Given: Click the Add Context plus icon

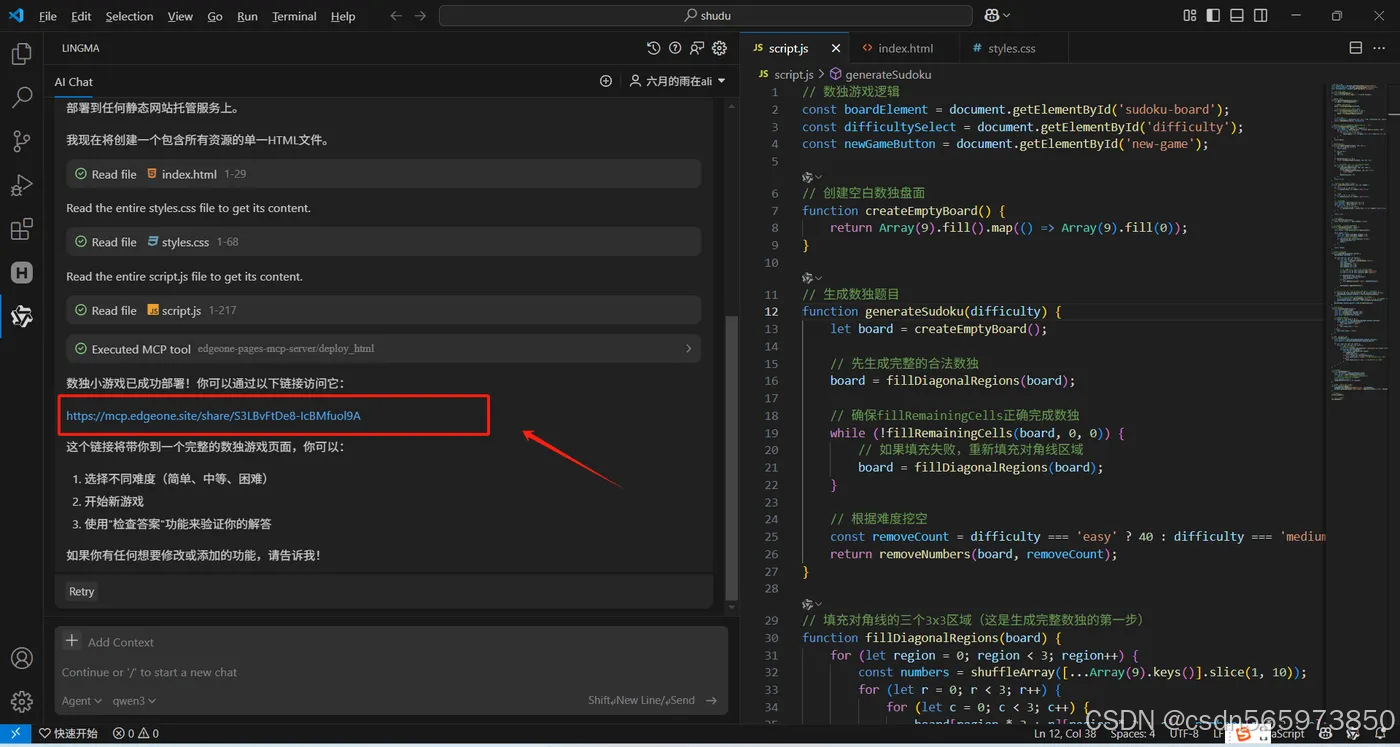Looking at the screenshot, I should tap(72, 641).
